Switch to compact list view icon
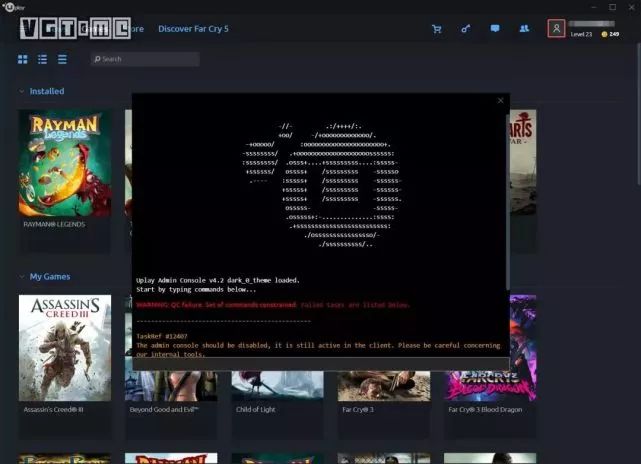Image resolution: width=641 pixels, height=464 pixels. (62, 59)
